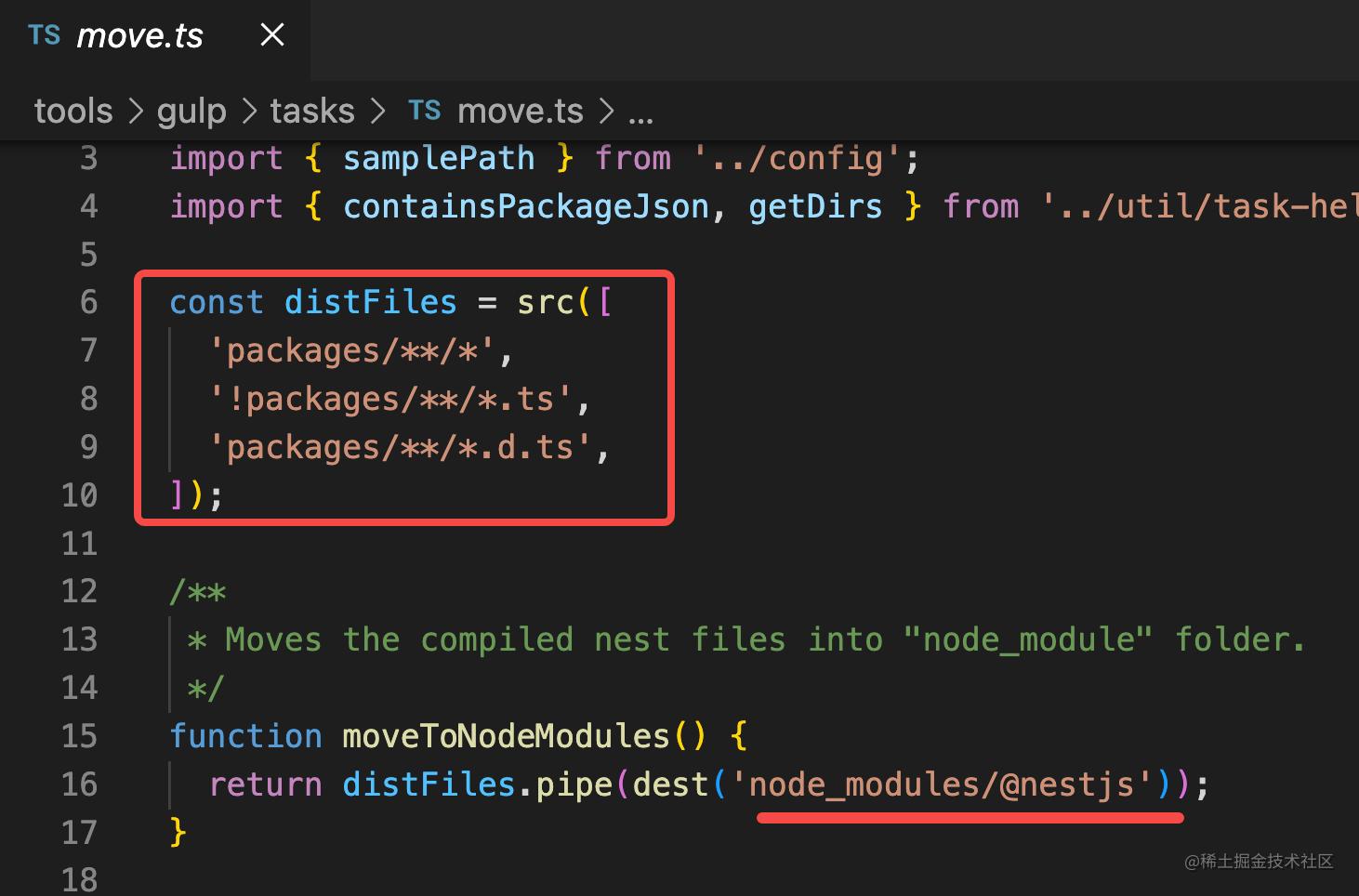Open the tools breadcrumb folder
1359x896 pixels.
coord(73,112)
